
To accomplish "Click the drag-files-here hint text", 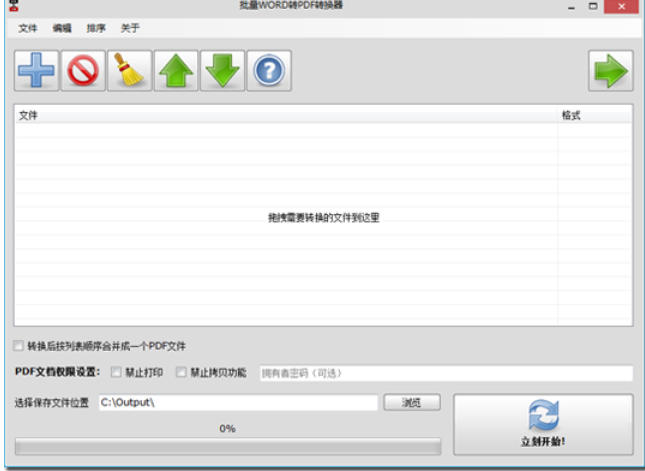I will pyautogui.click(x=323, y=218).
